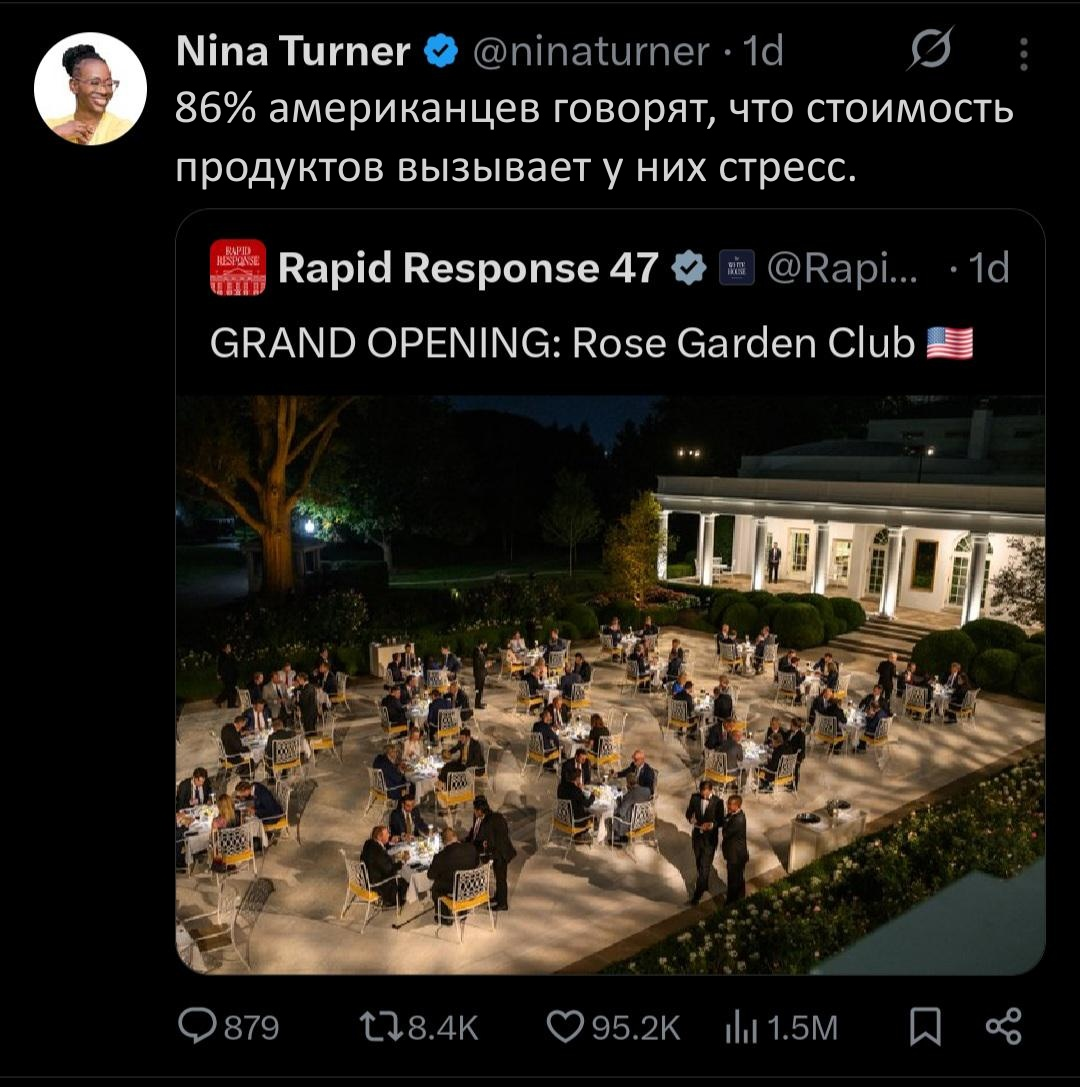The height and width of the screenshot is (1087, 1080).
Task: Open the truncated @Rapi... handle
Action: pyautogui.click(x=842, y=269)
